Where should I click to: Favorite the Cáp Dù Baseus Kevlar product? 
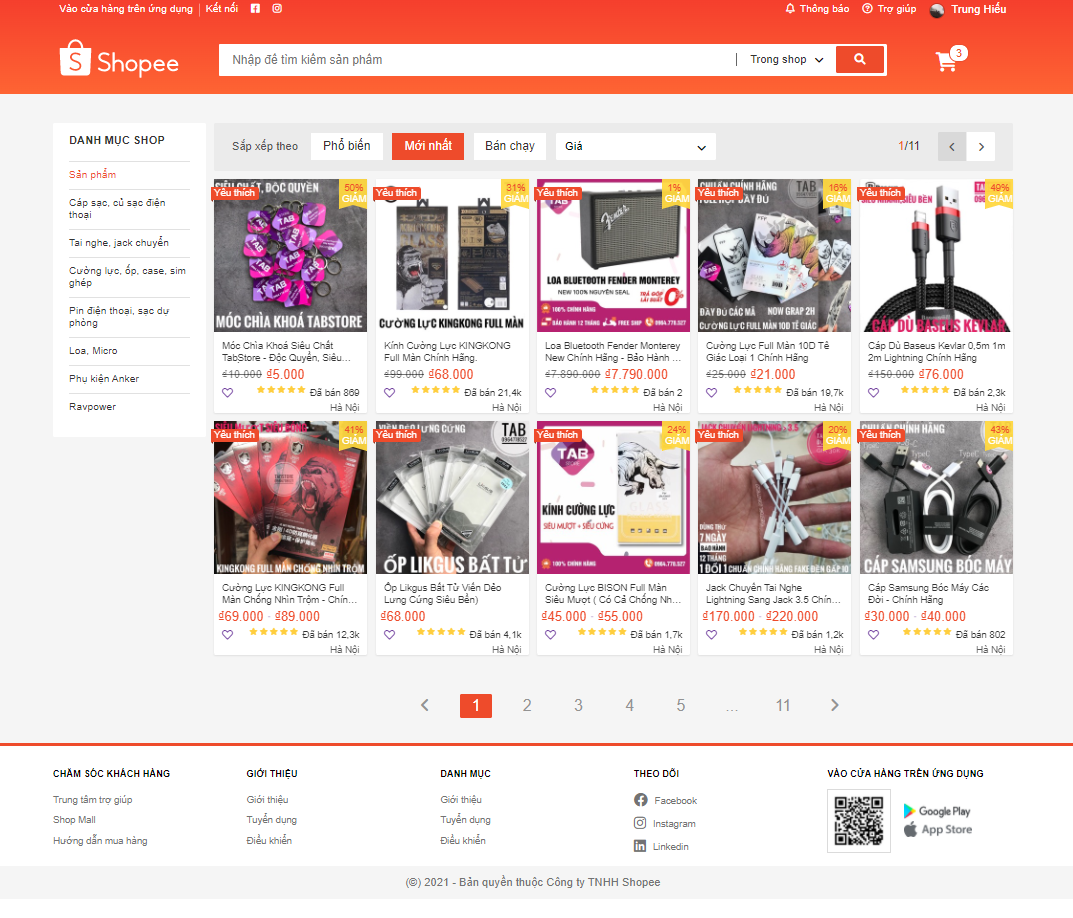pyautogui.click(x=873, y=392)
